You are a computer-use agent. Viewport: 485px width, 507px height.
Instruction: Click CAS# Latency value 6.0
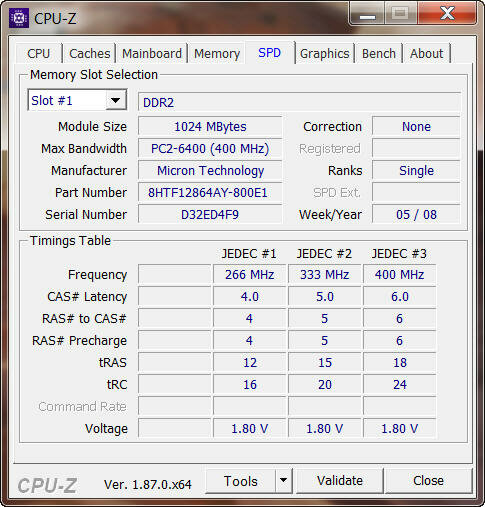click(x=400, y=297)
